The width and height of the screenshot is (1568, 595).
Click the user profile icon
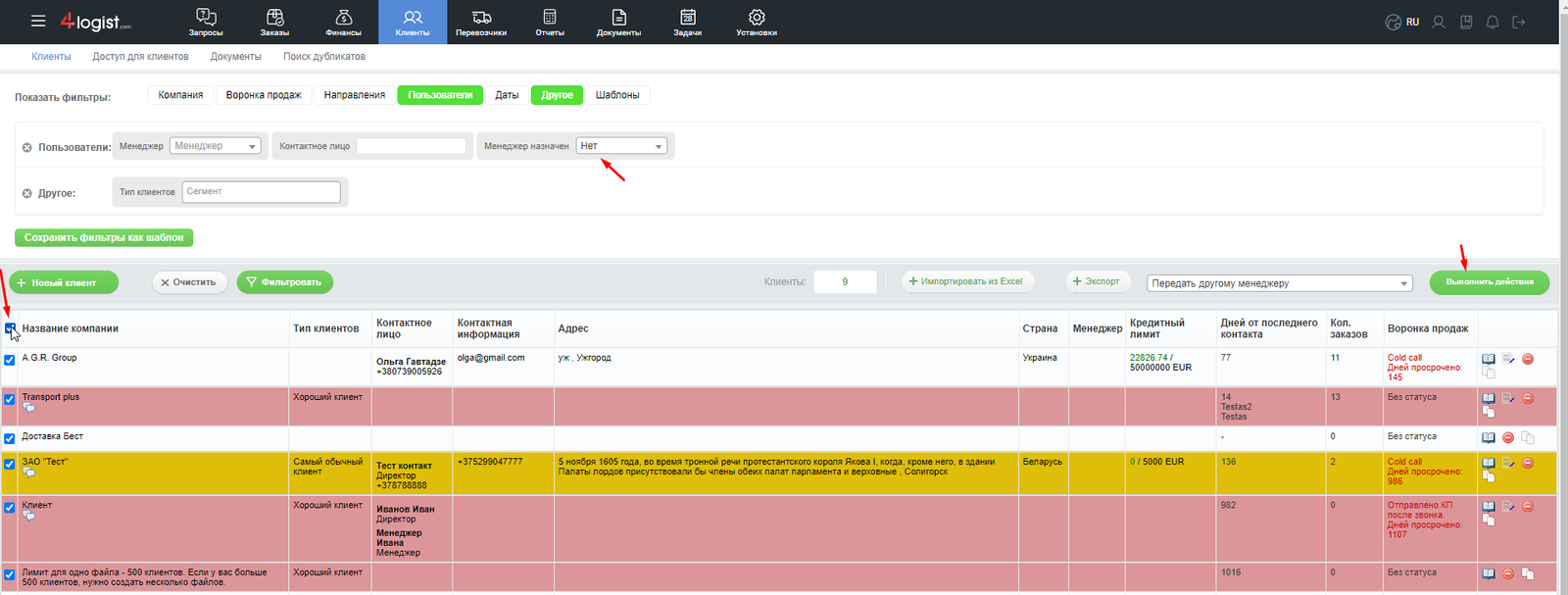click(1439, 22)
